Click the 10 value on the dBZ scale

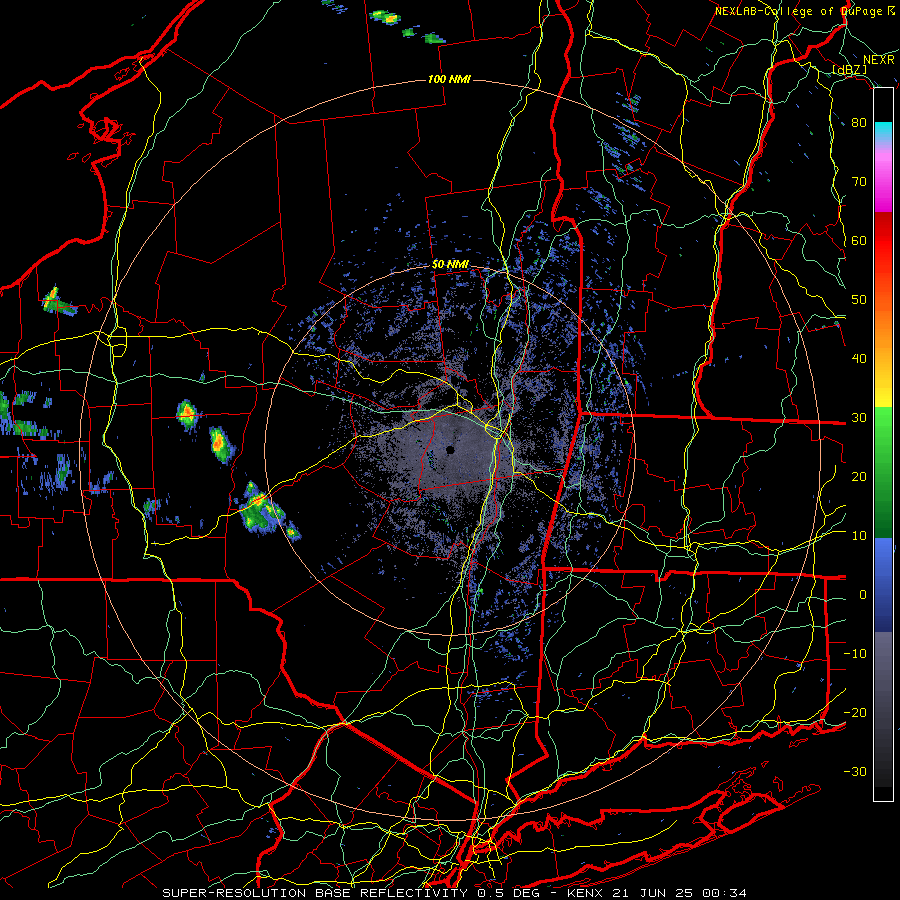coord(859,536)
